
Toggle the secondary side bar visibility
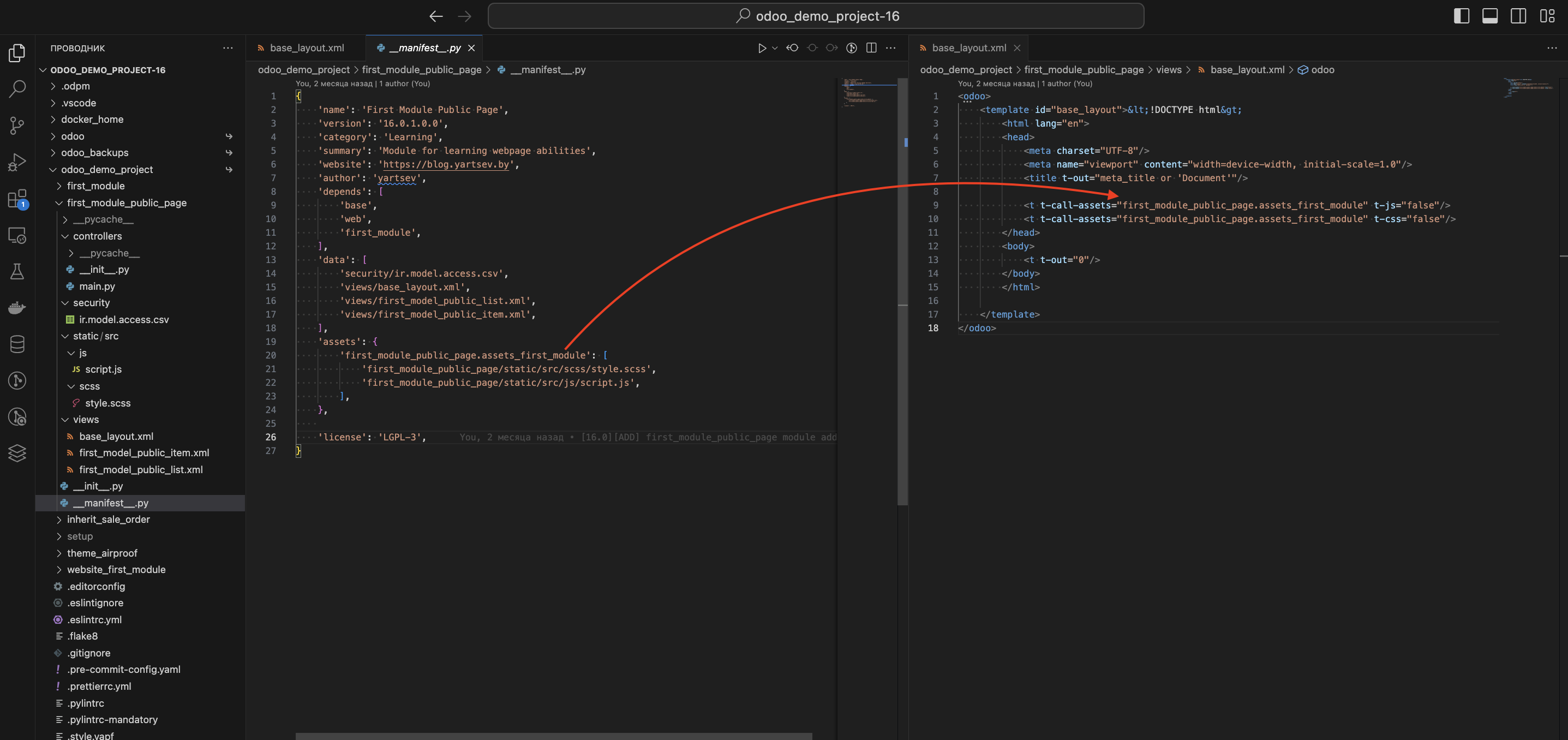1518,16
